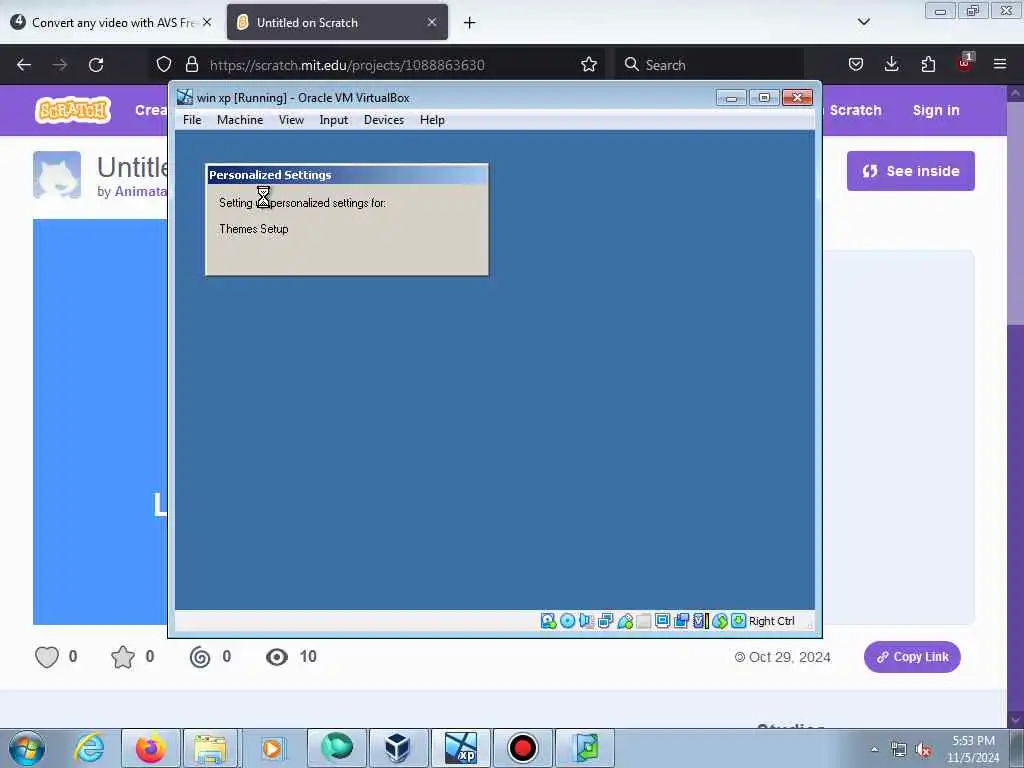
Task: Click display icon in VirtualBox status bar
Action: [662, 621]
